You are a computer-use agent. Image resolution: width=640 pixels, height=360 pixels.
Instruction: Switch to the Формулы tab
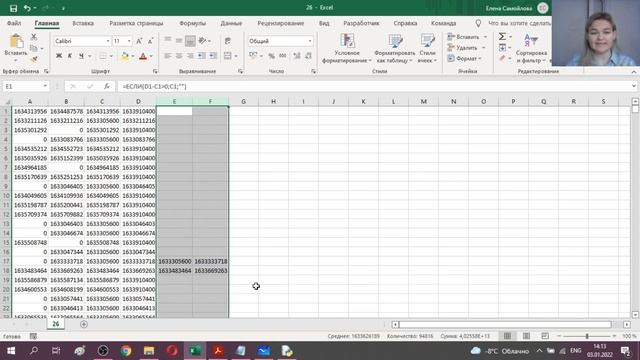(x=192, y=23)
